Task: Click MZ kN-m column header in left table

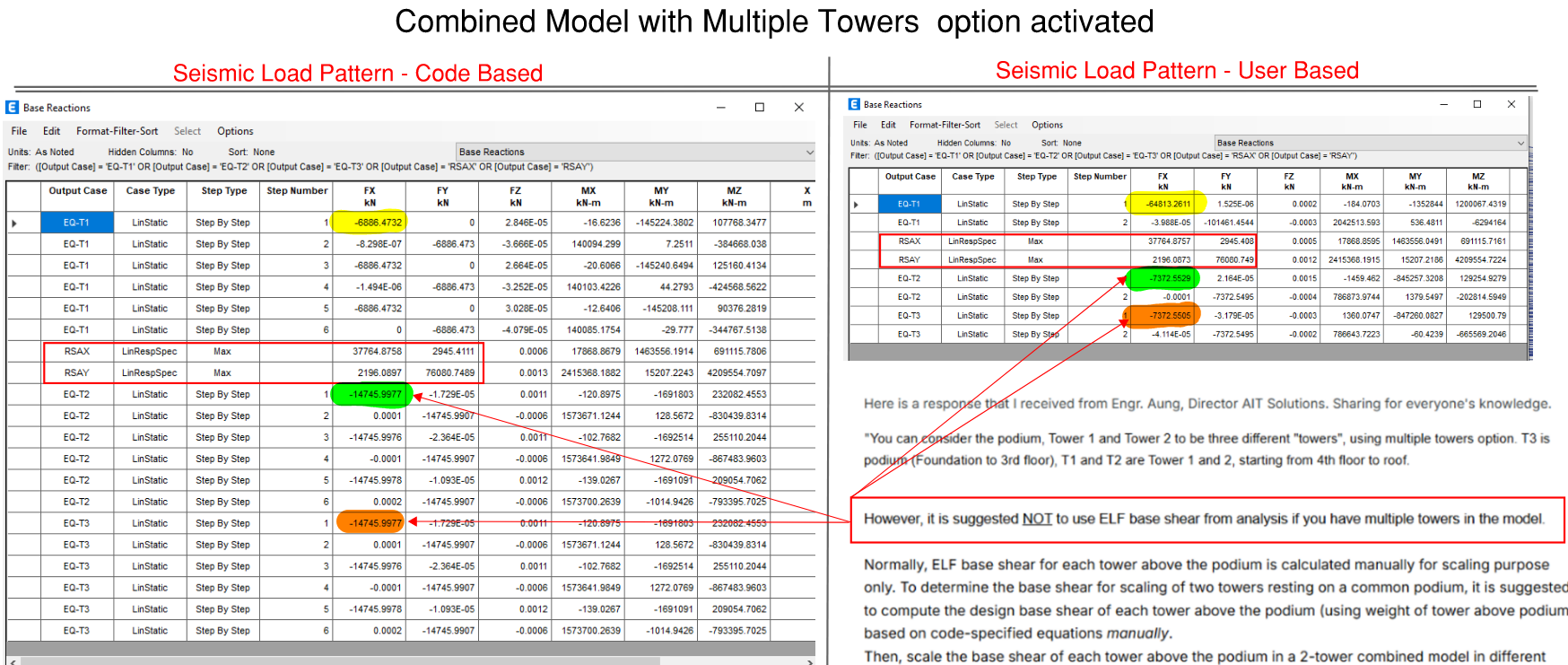Action: (x=735, y=196)
